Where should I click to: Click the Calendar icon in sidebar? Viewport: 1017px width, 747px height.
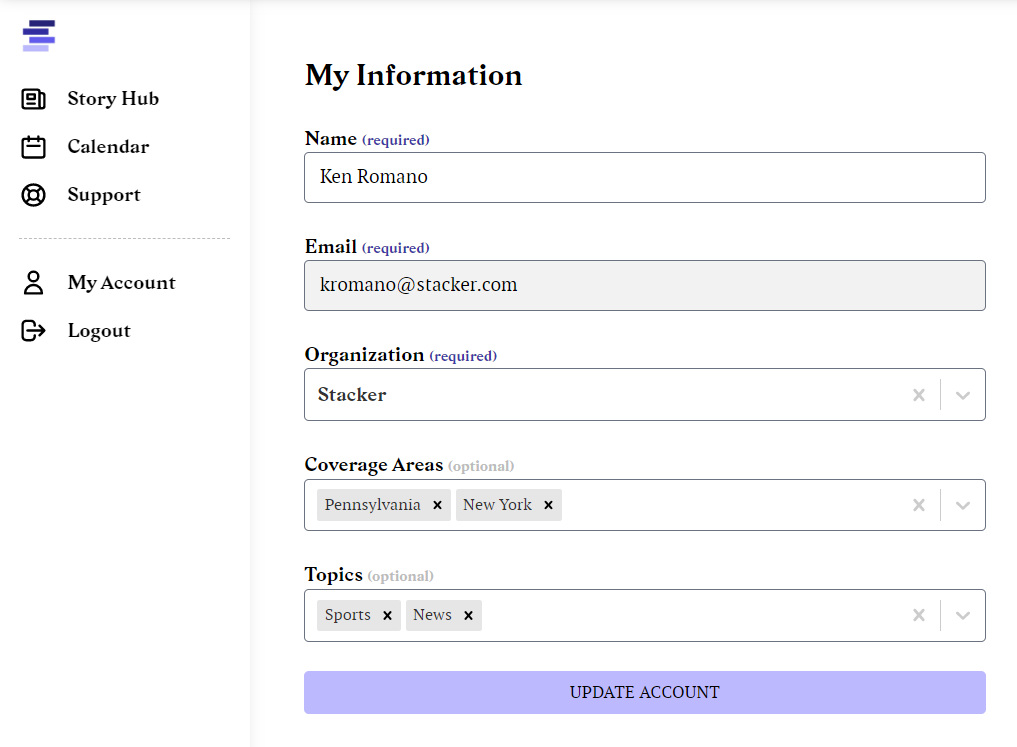point(34,147)
